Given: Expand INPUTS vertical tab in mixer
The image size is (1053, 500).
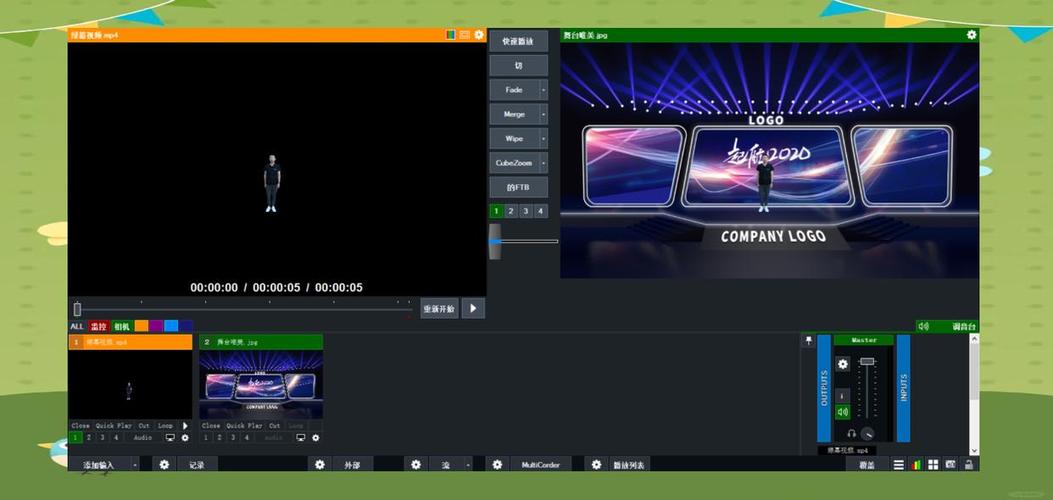Looking at the screenshot, I should coord(904,389).
